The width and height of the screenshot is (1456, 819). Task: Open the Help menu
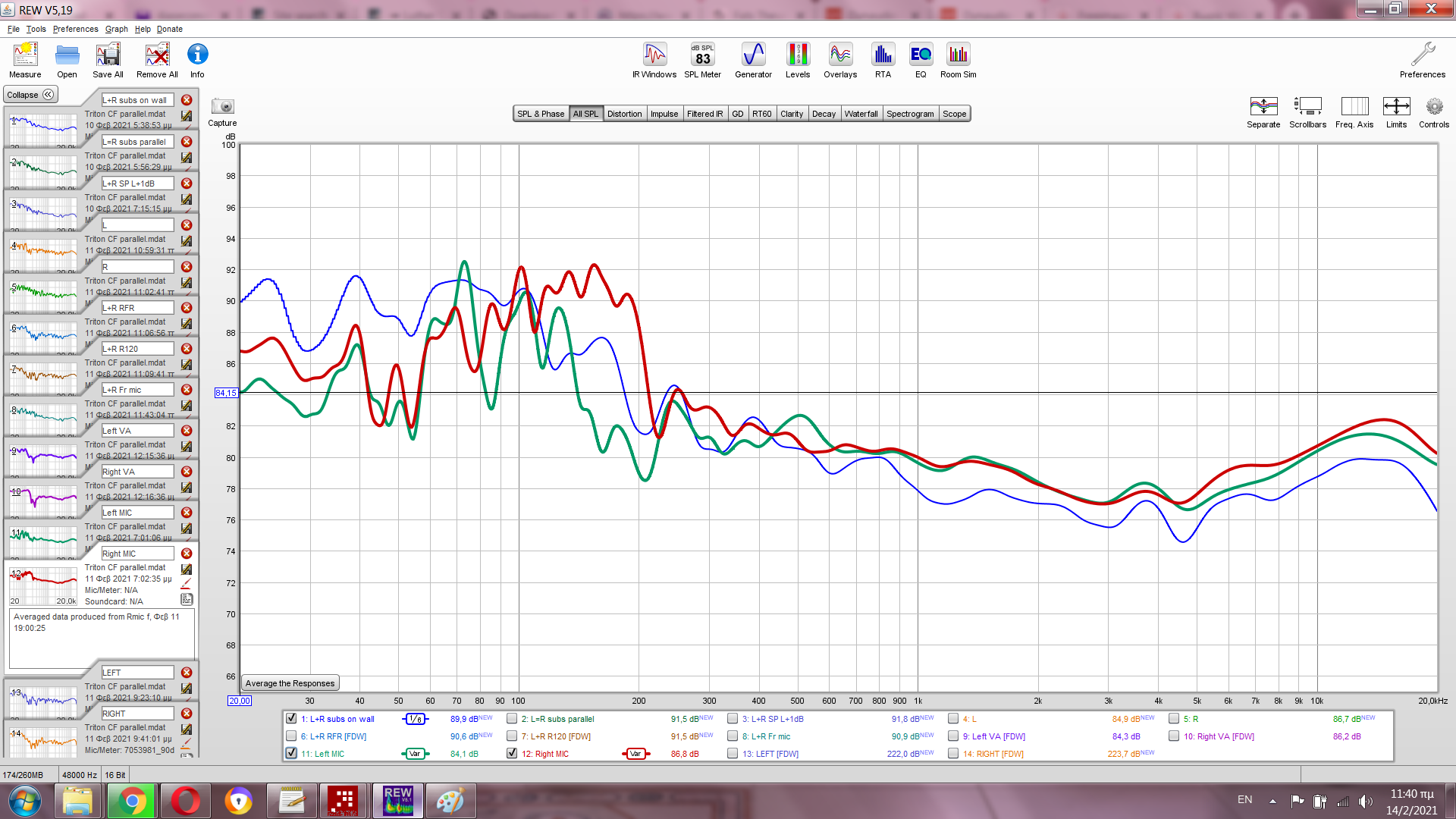(143, 29)
